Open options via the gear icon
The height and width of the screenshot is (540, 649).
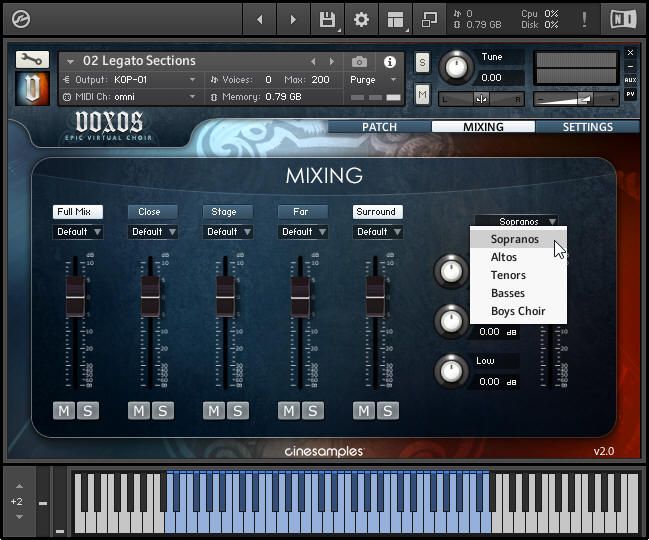click(361, 19)
